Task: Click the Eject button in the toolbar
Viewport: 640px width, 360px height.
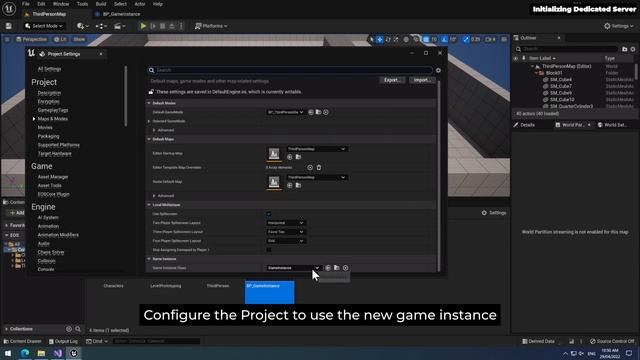Action: point(172,26)
